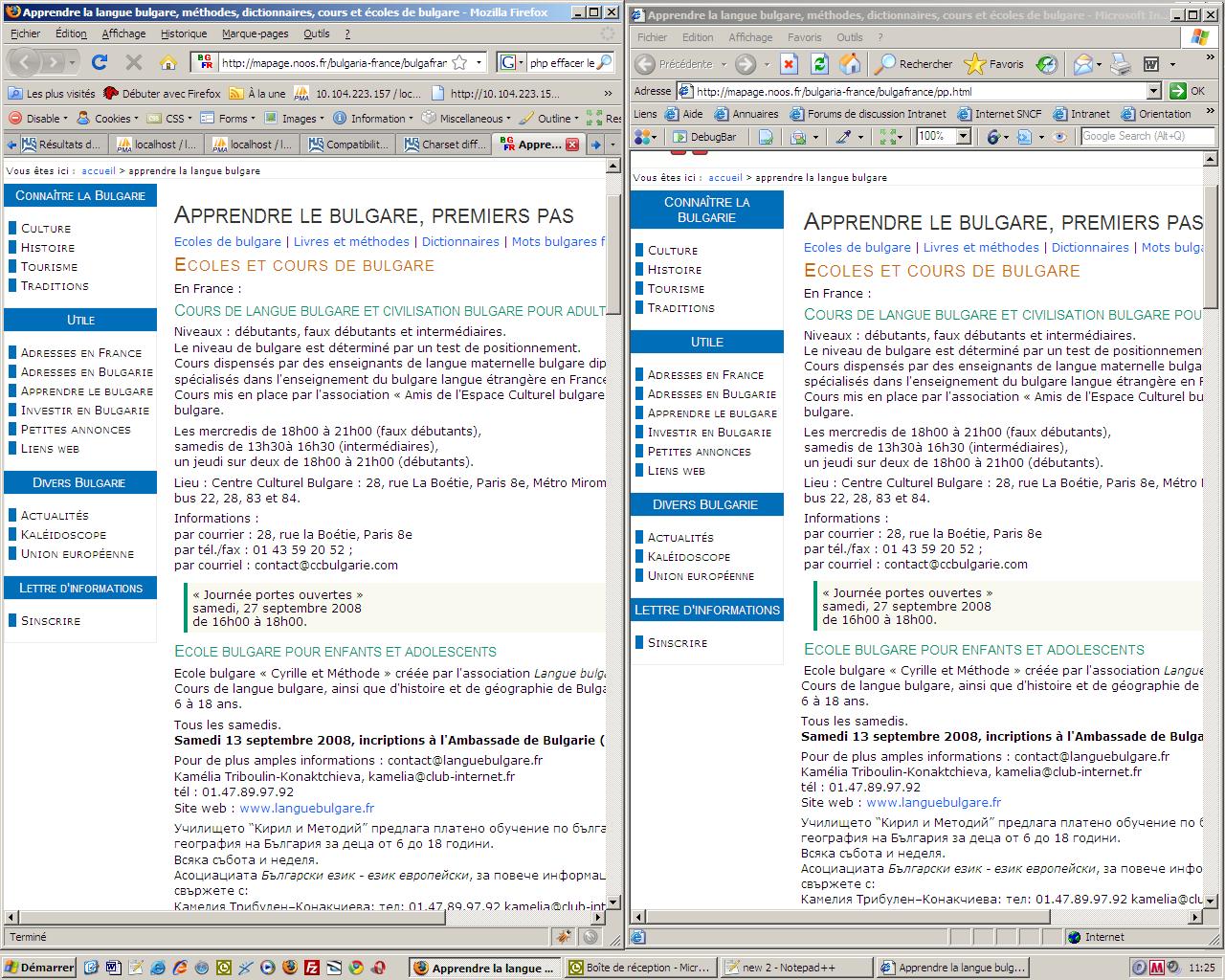Viewport: 1225px width, 980px height.
Task: Open the À la une feed bookmark
Action: point(258,94)
